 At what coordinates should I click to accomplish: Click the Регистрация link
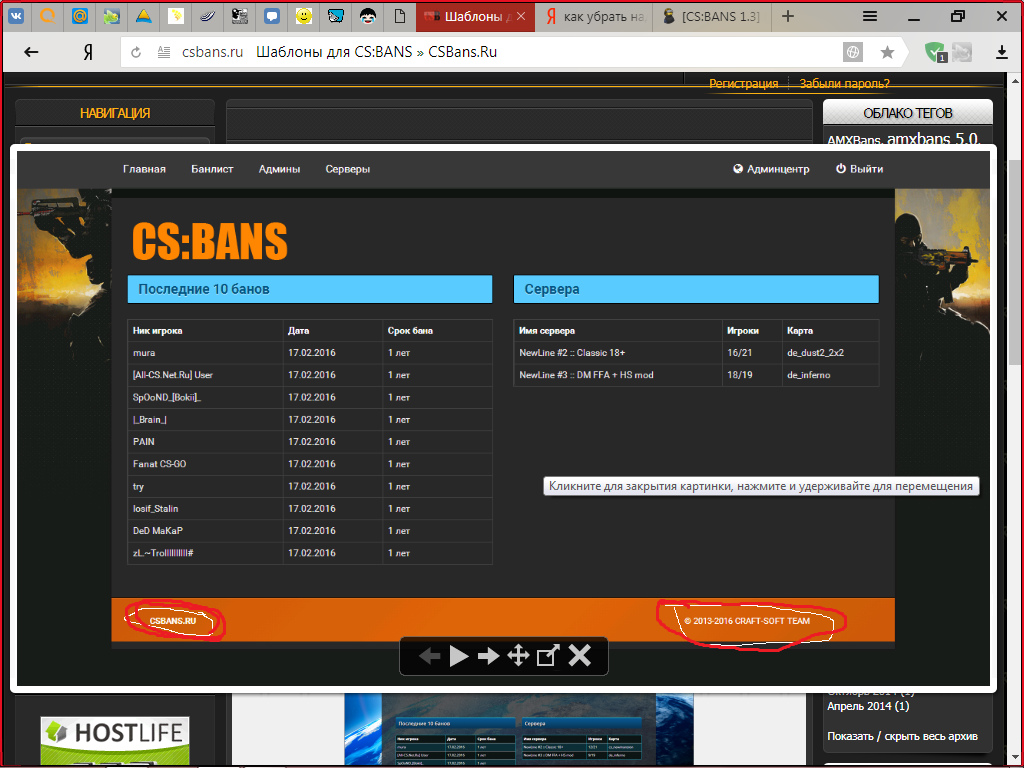pos(743,84)
